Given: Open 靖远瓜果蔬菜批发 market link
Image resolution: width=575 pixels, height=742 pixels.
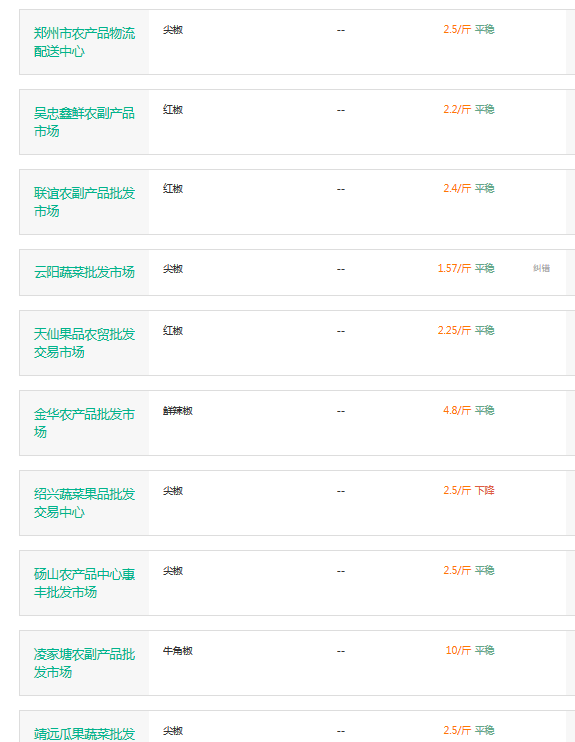Looking at the screenshot, I should 84,733.
